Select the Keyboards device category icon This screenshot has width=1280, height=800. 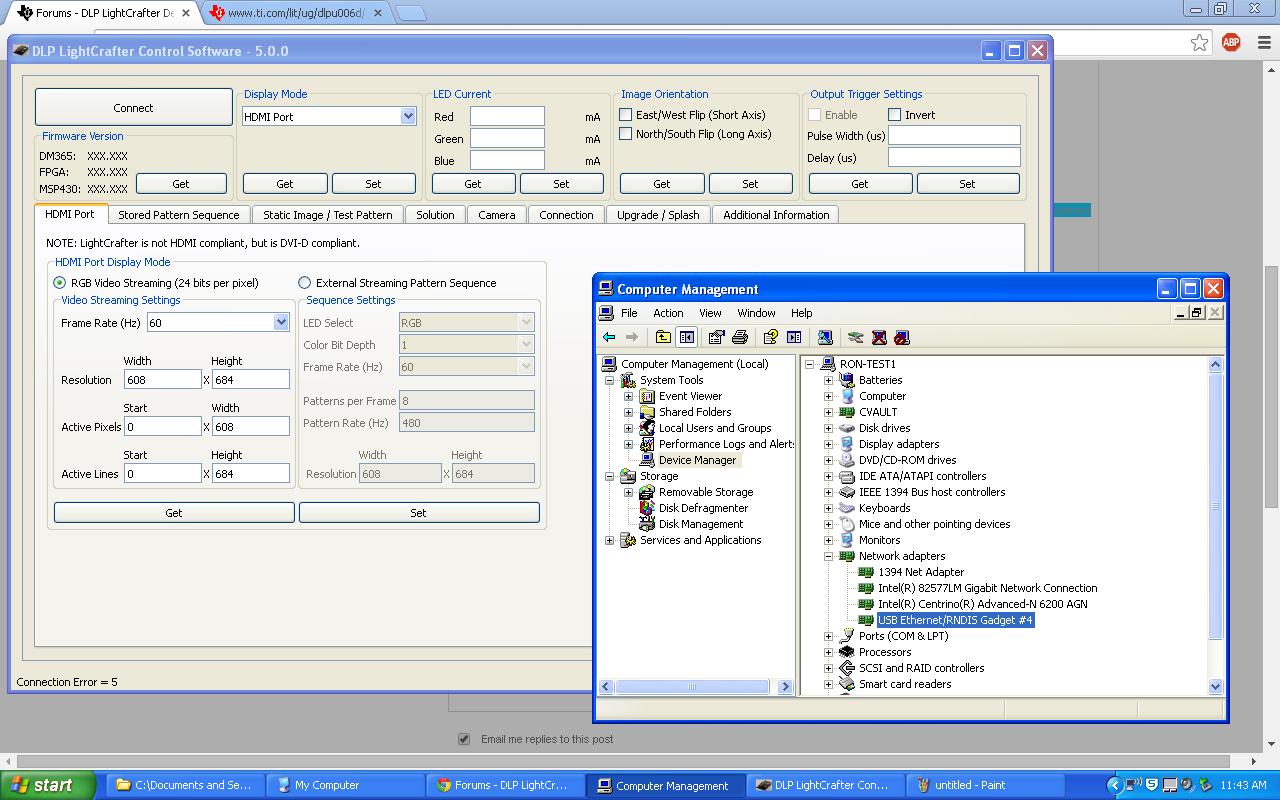tap(847, 508)
